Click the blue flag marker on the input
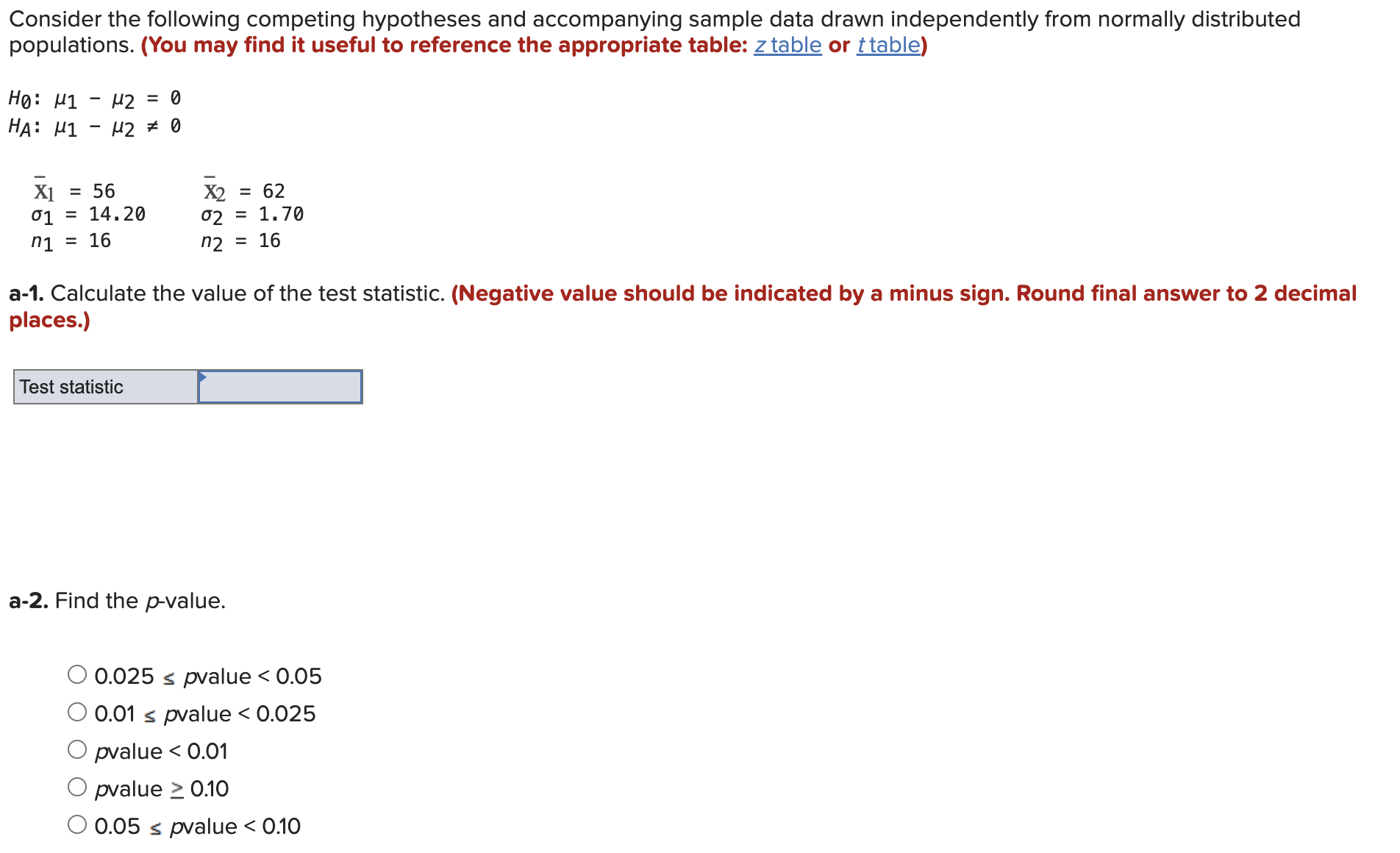This screenshot has width=1400, height=853. click(201, 376)
